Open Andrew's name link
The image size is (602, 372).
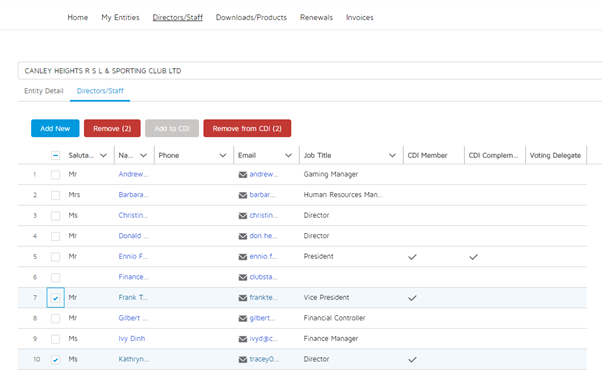coord(133,174)
